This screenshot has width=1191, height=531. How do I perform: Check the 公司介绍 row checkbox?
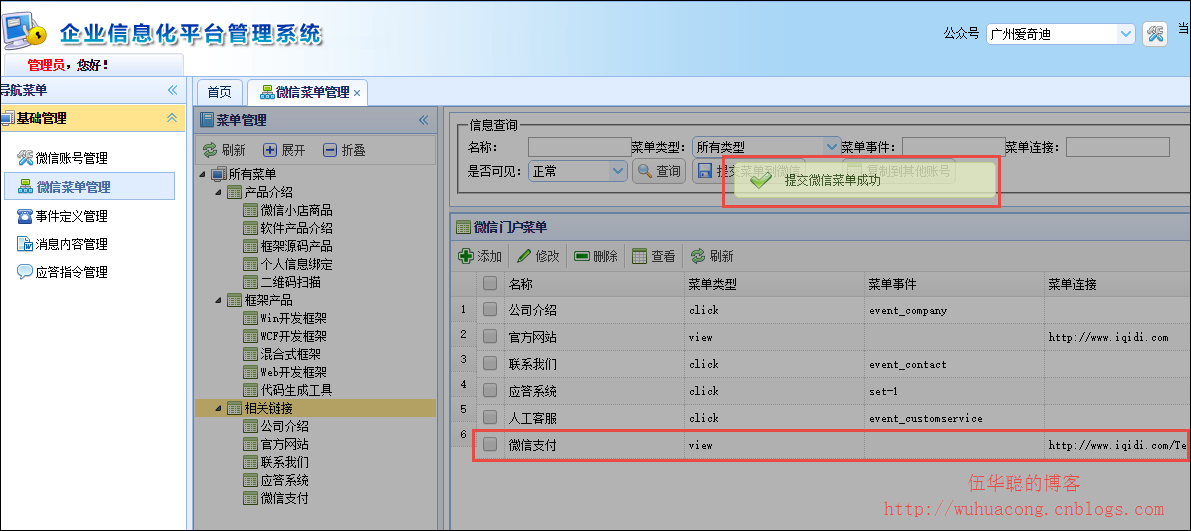pyautogui.click(x=490, y=309)
